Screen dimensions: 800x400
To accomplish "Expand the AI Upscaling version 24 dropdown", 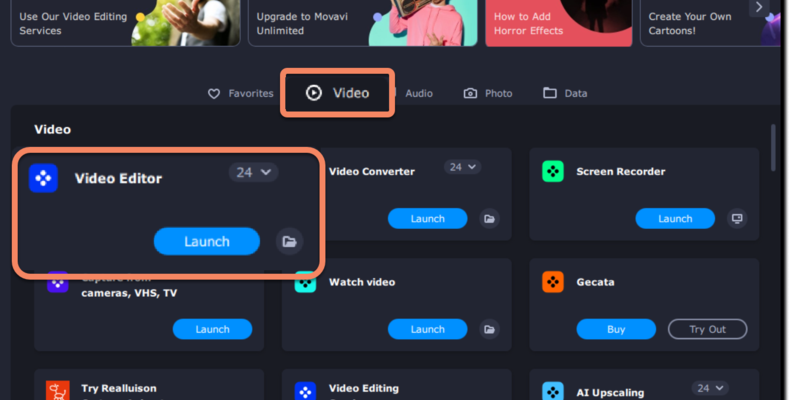I will pos(710,388).
